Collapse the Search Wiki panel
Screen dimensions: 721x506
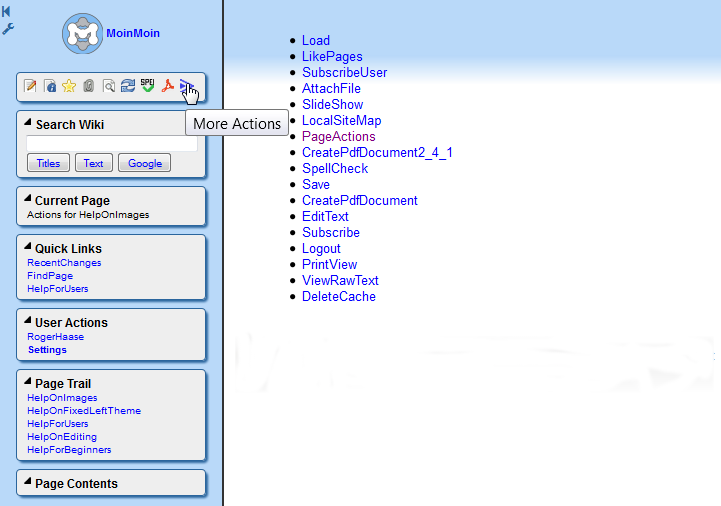[28, 124]
